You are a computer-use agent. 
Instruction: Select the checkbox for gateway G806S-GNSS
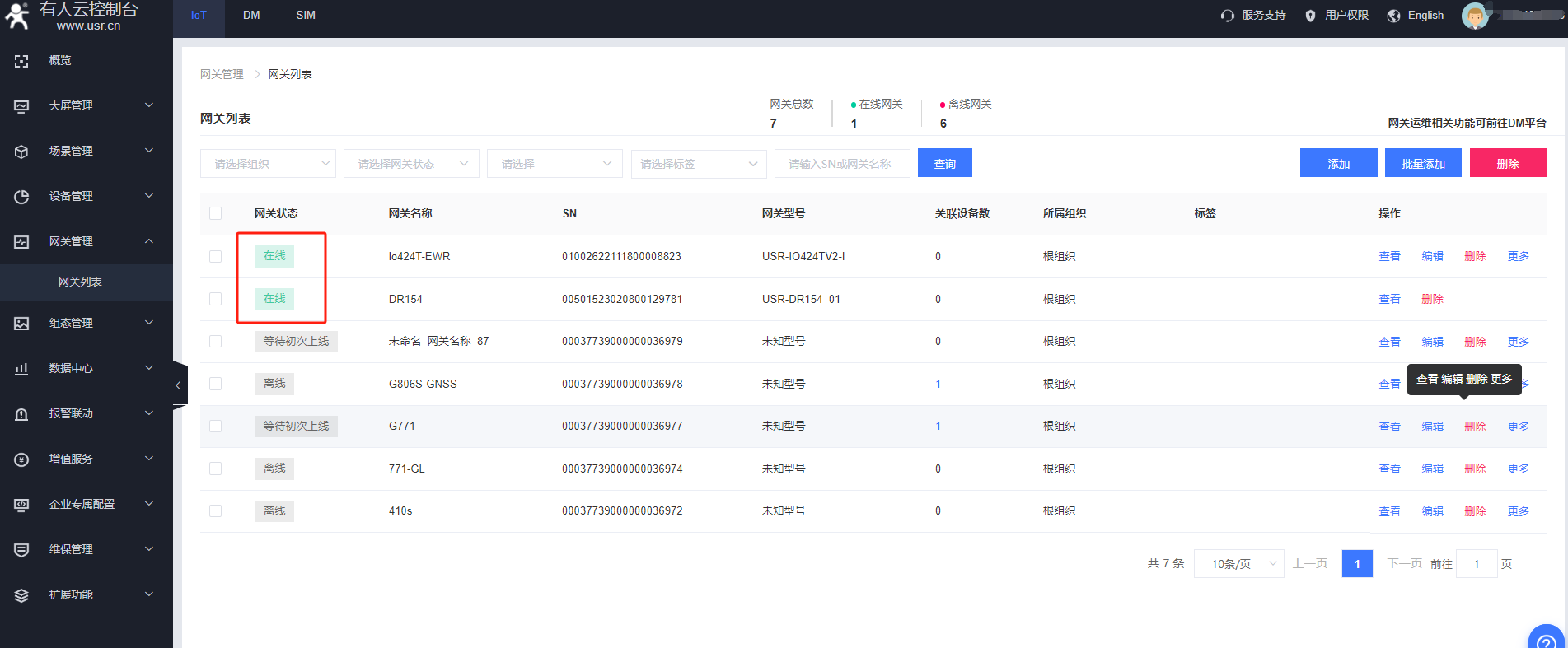[x=215, y=384]
